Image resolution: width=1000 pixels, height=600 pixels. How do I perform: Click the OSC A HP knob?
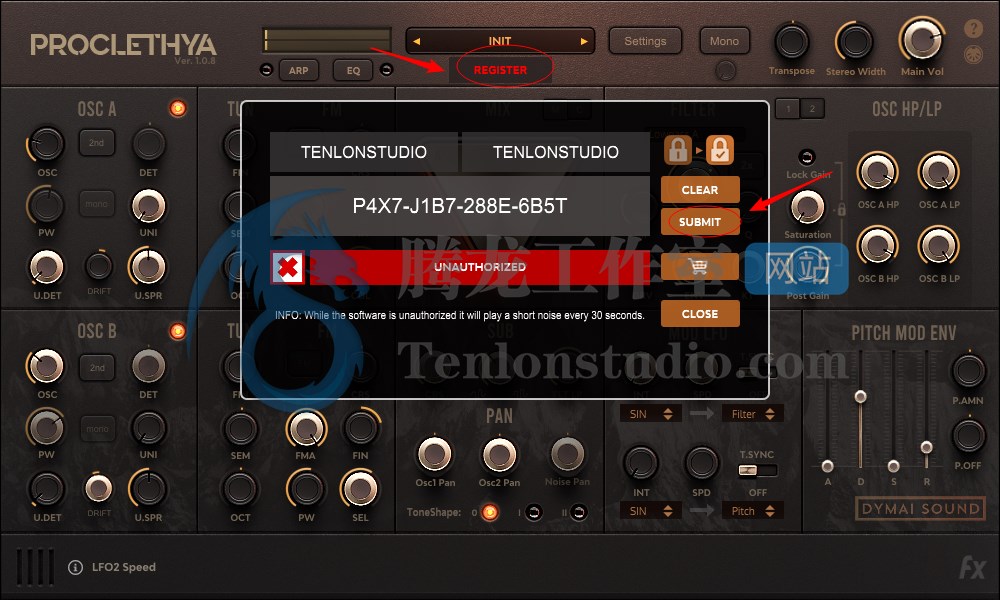(x=878, y=172)
